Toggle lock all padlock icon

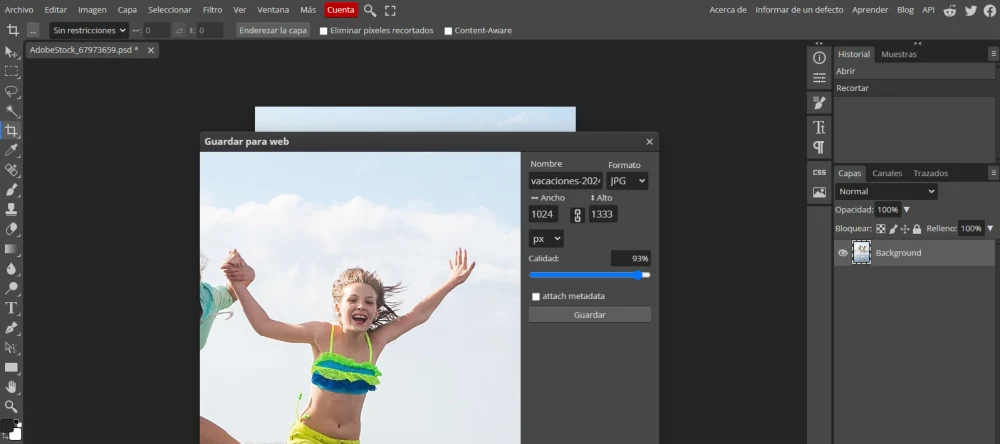pyautogui.click(x=916, y=228)
